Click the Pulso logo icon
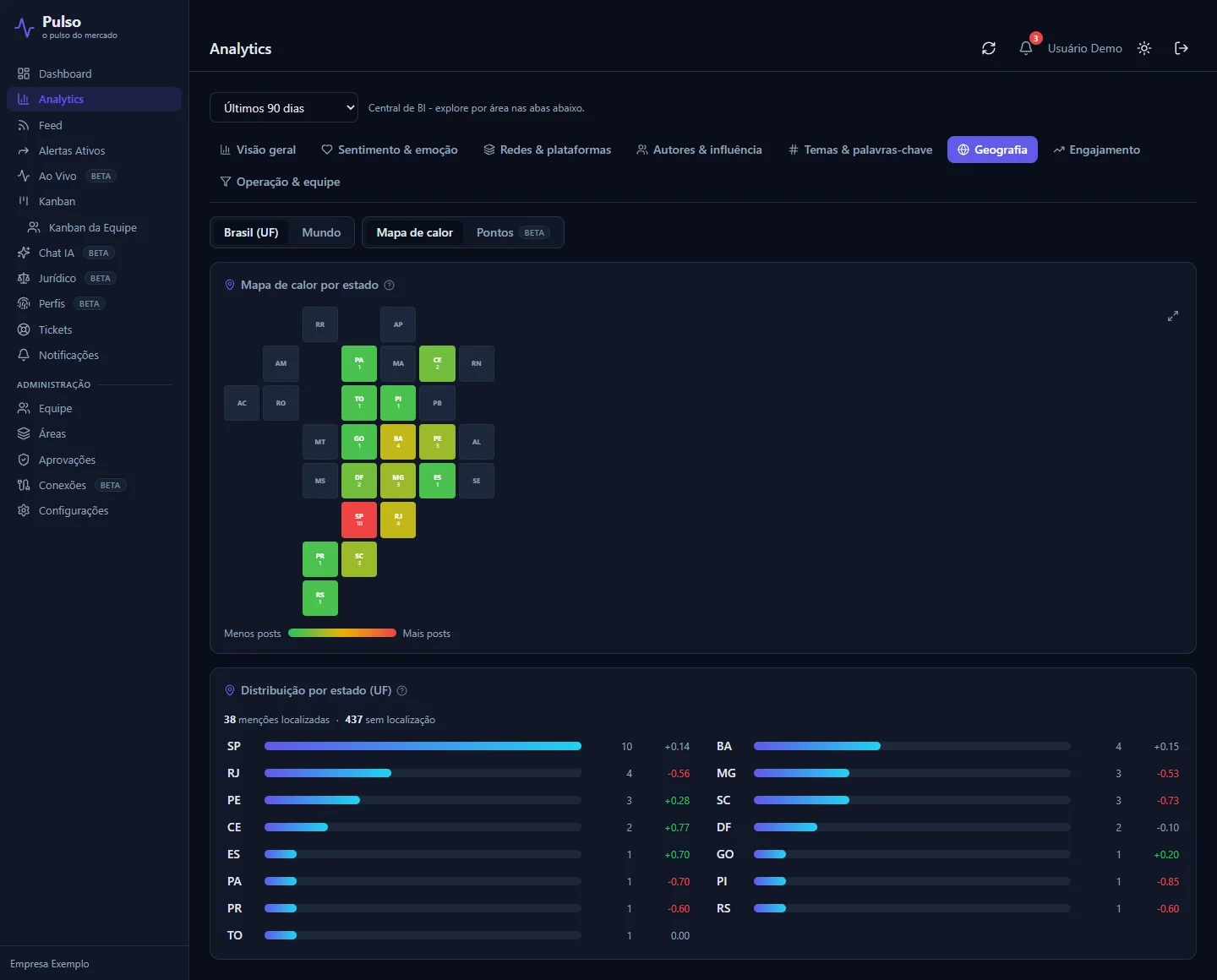This screenshot has width=1217, height=980. tap(25, 27)
